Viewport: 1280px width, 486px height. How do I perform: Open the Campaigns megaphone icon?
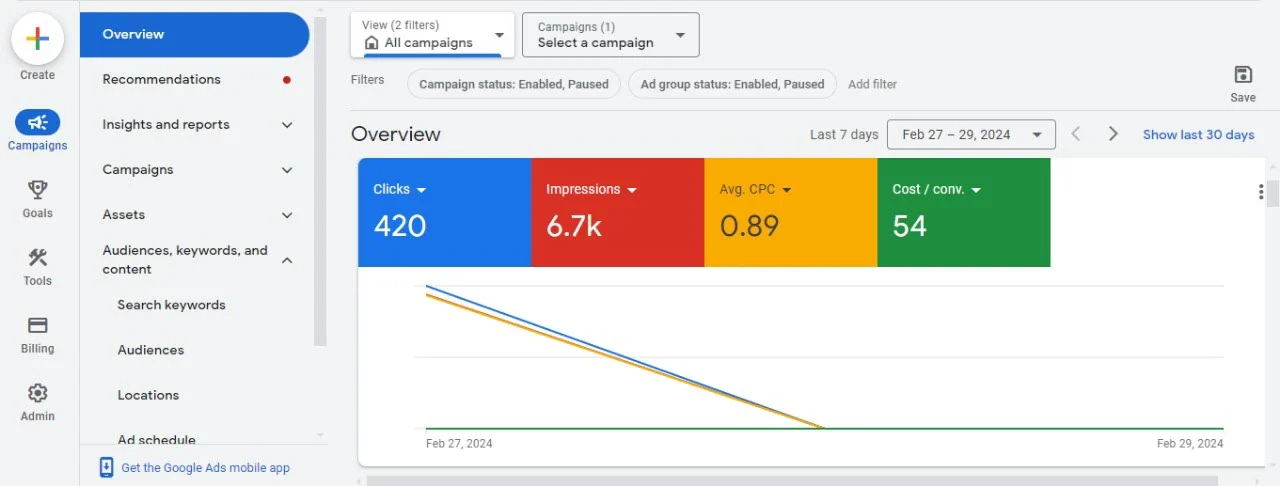tap(38, 122)
